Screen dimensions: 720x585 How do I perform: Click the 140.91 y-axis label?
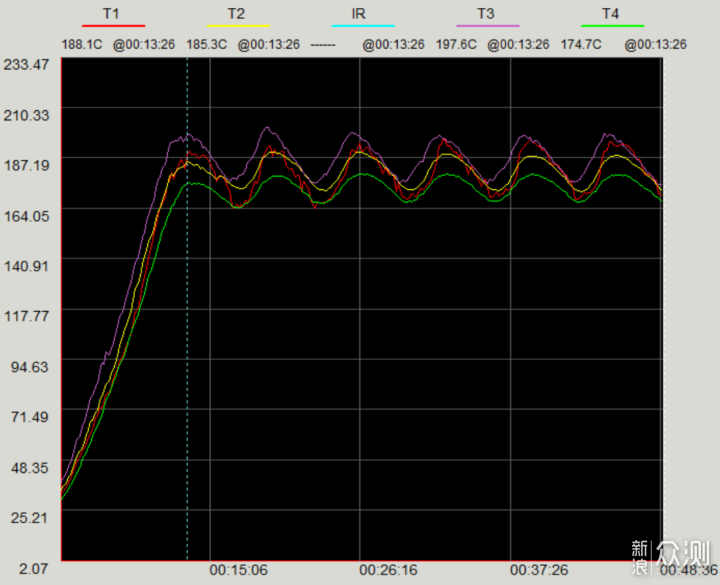(x=26, y=265)
